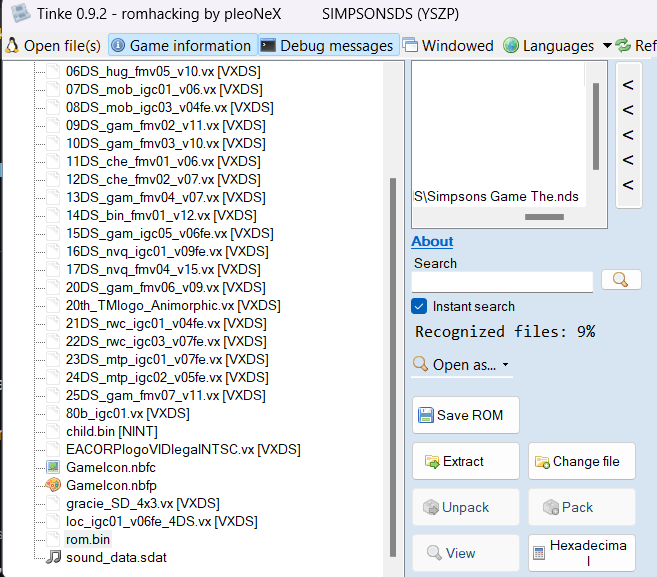Click the folder icon on Extract

(432, 461)
